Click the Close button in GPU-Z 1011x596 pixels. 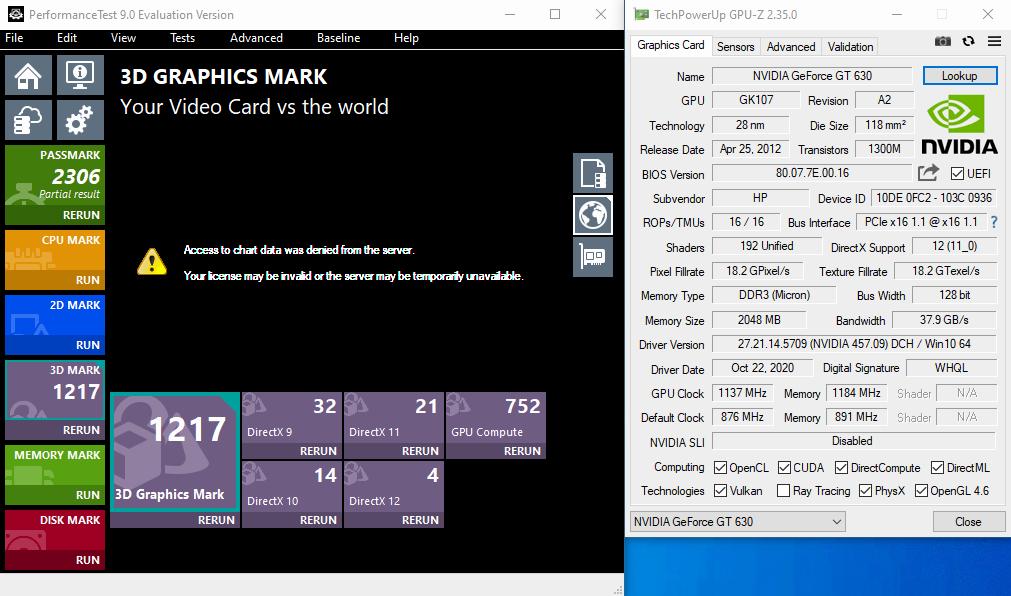click(x=968, y=521)
